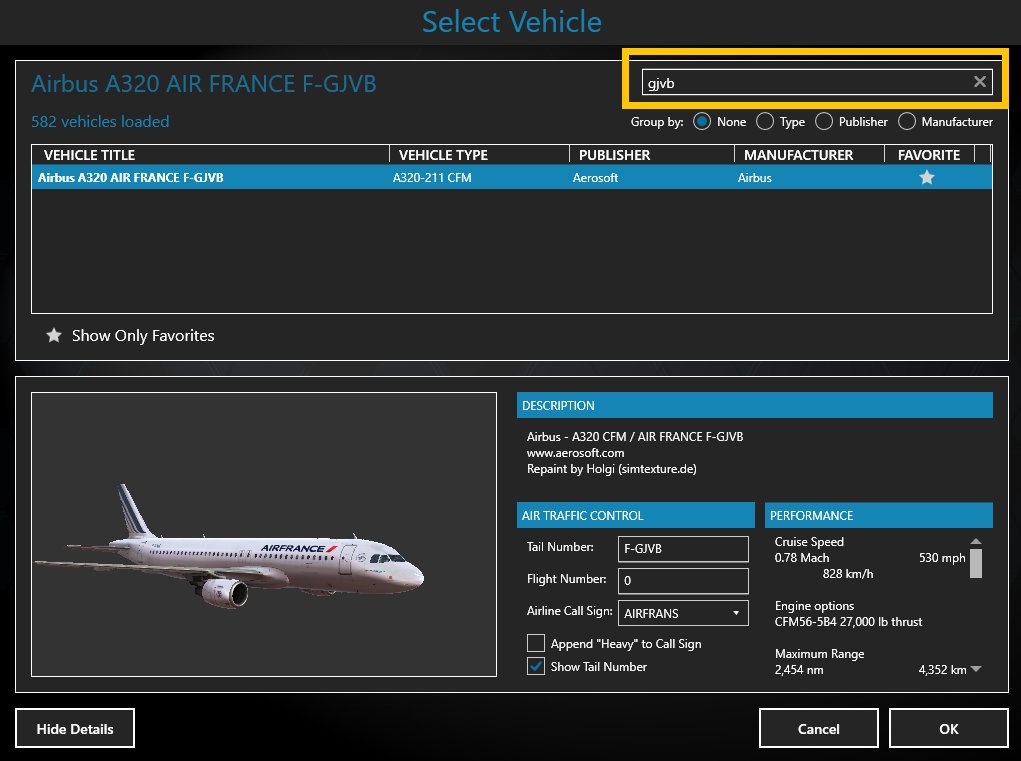Image resolution: width=1021 pixels, height=761 pixels.
Task: Click the Tail Number field F-GJVB
Action: click(683, 549)
